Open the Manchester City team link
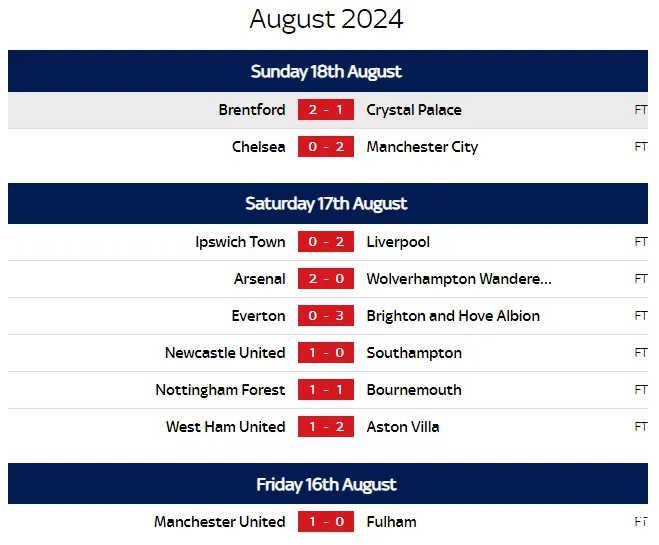Image resolution: width=659 pixels, height=545 pixels. point(422,147)
